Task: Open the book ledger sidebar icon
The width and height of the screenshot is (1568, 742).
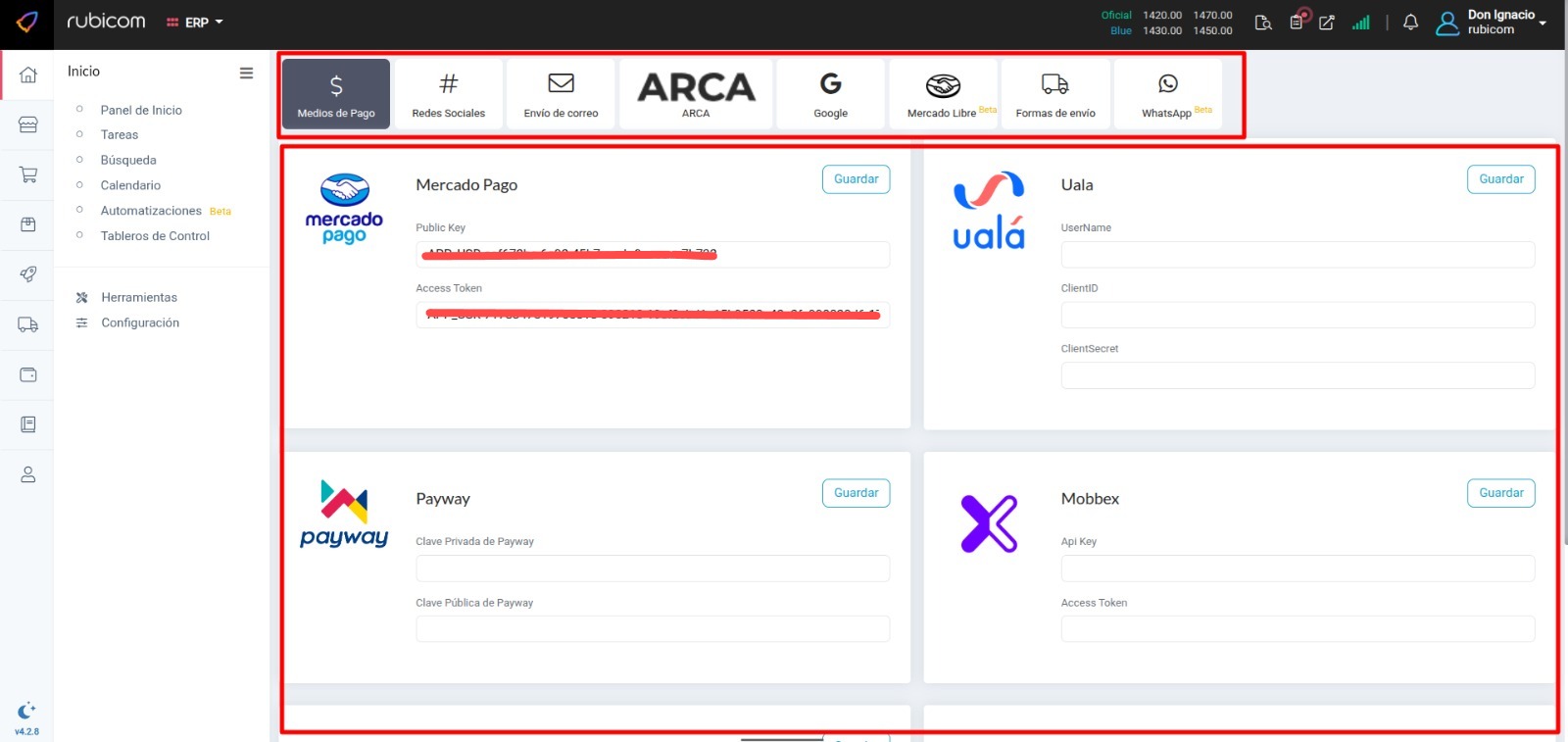Action: 28,424
